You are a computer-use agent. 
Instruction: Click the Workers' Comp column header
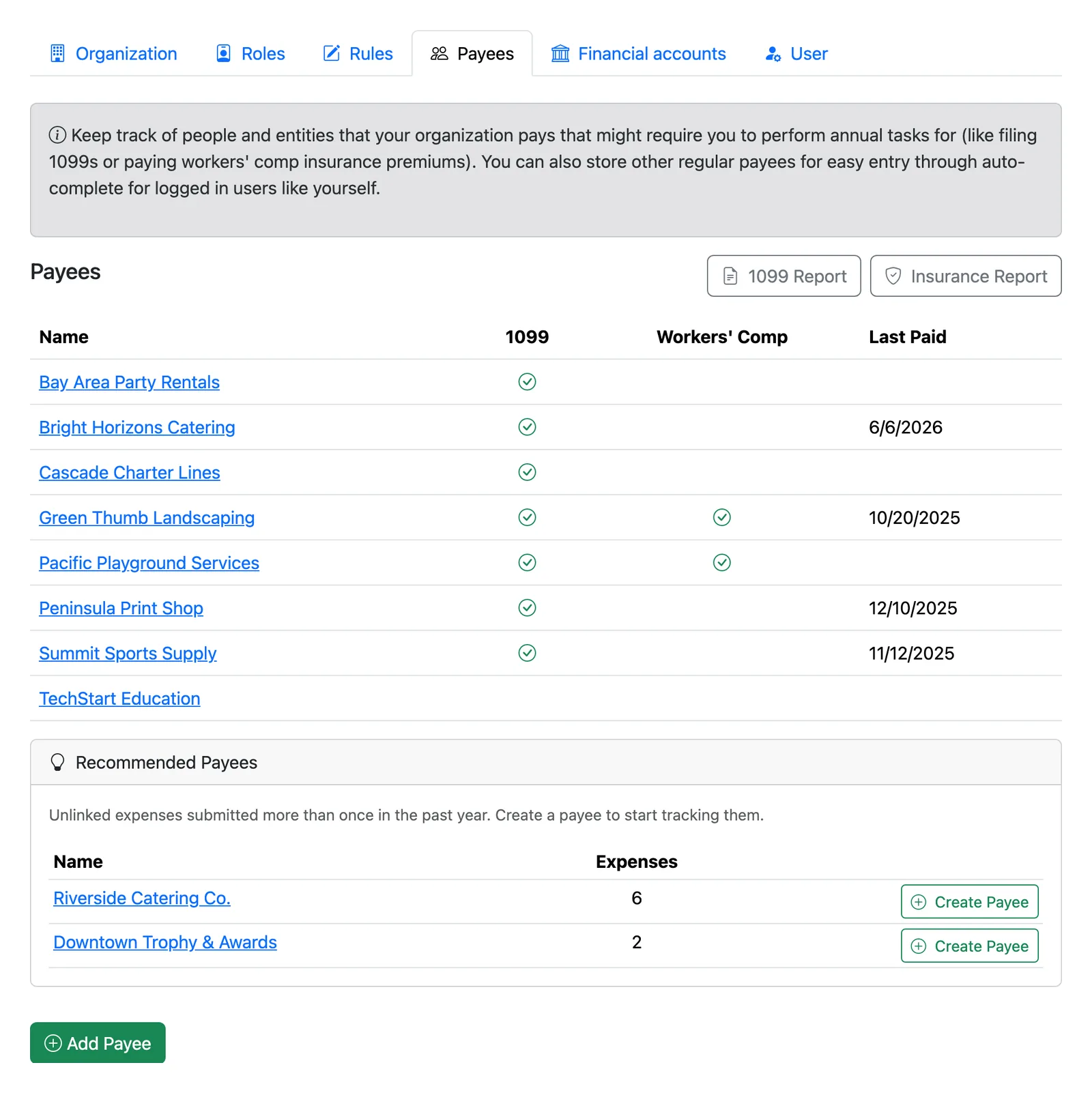click(722, 336)
